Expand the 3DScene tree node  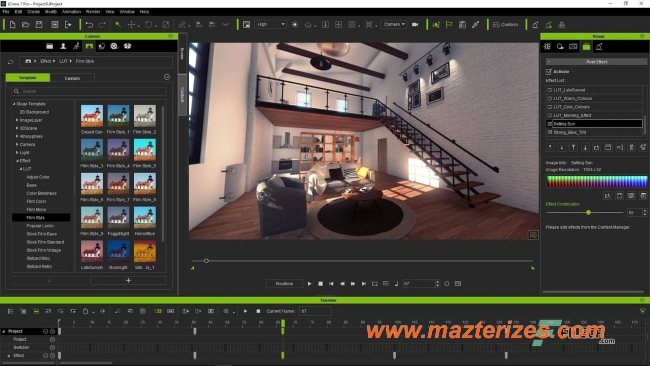(x=17, y=128)
